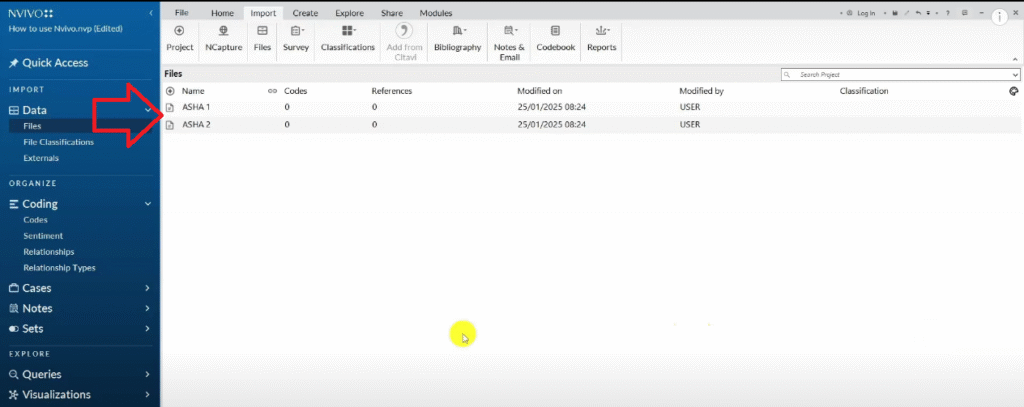Import Files via the ribbon Files icon

[x=262, y=38]
